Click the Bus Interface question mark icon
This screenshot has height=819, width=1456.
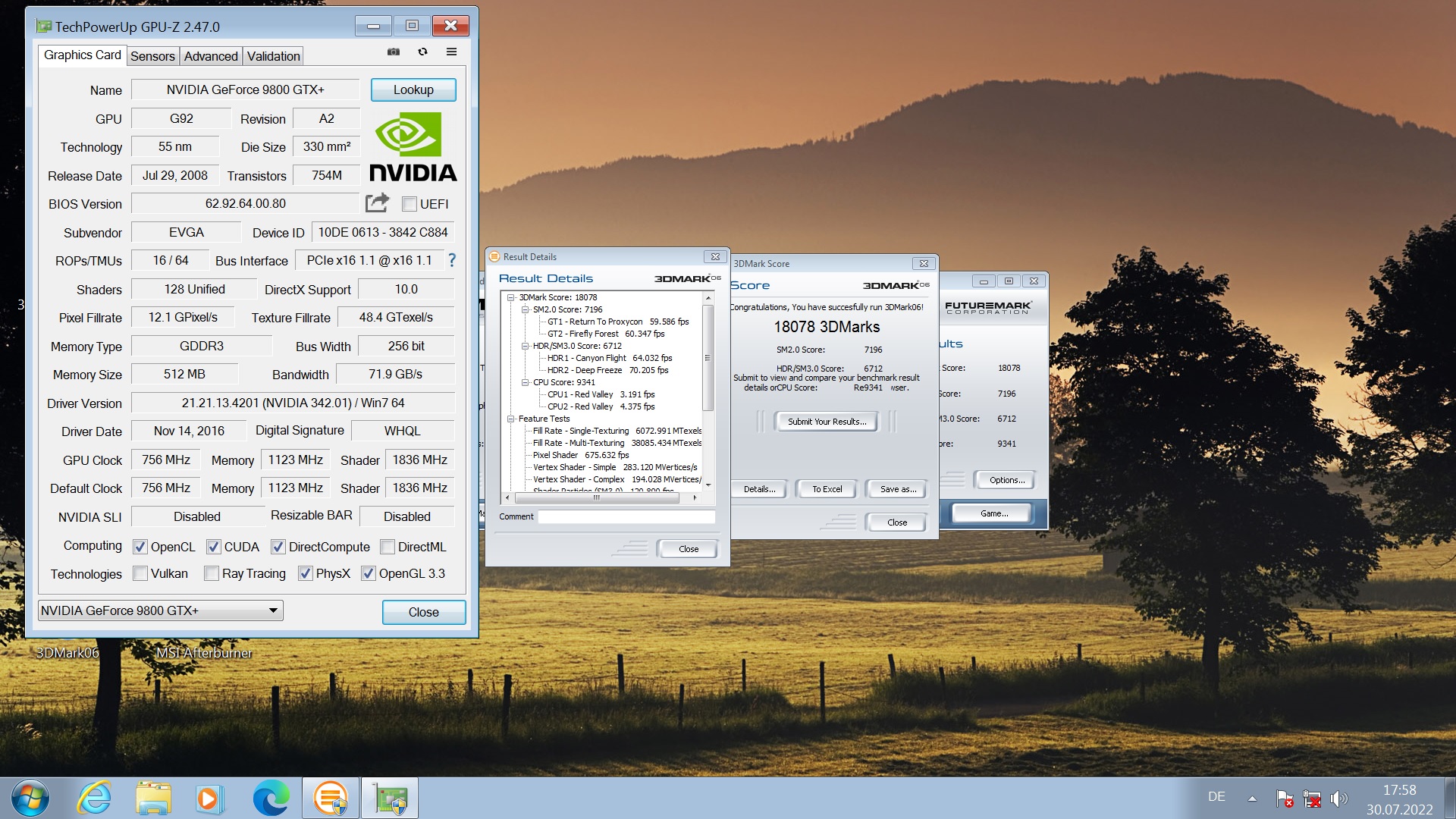pos(452,260)
